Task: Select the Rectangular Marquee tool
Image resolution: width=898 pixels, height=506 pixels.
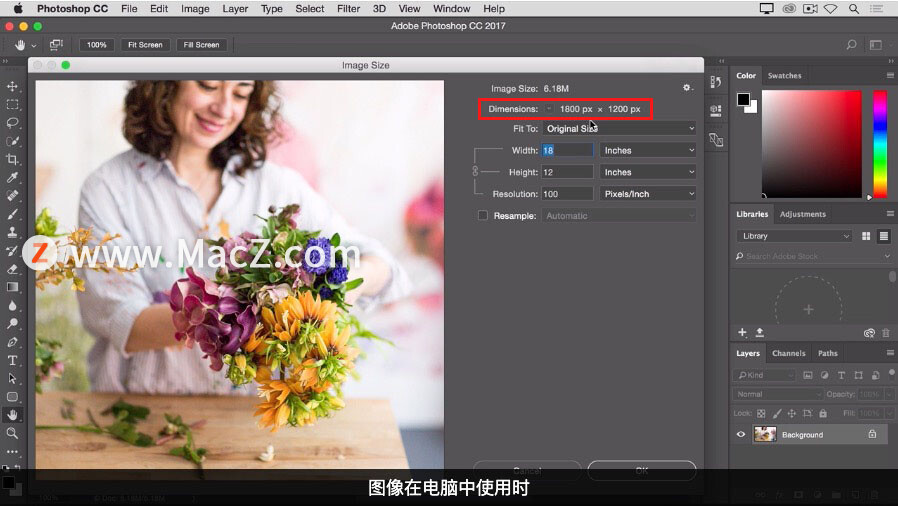Action: click(x=12, y=105)
